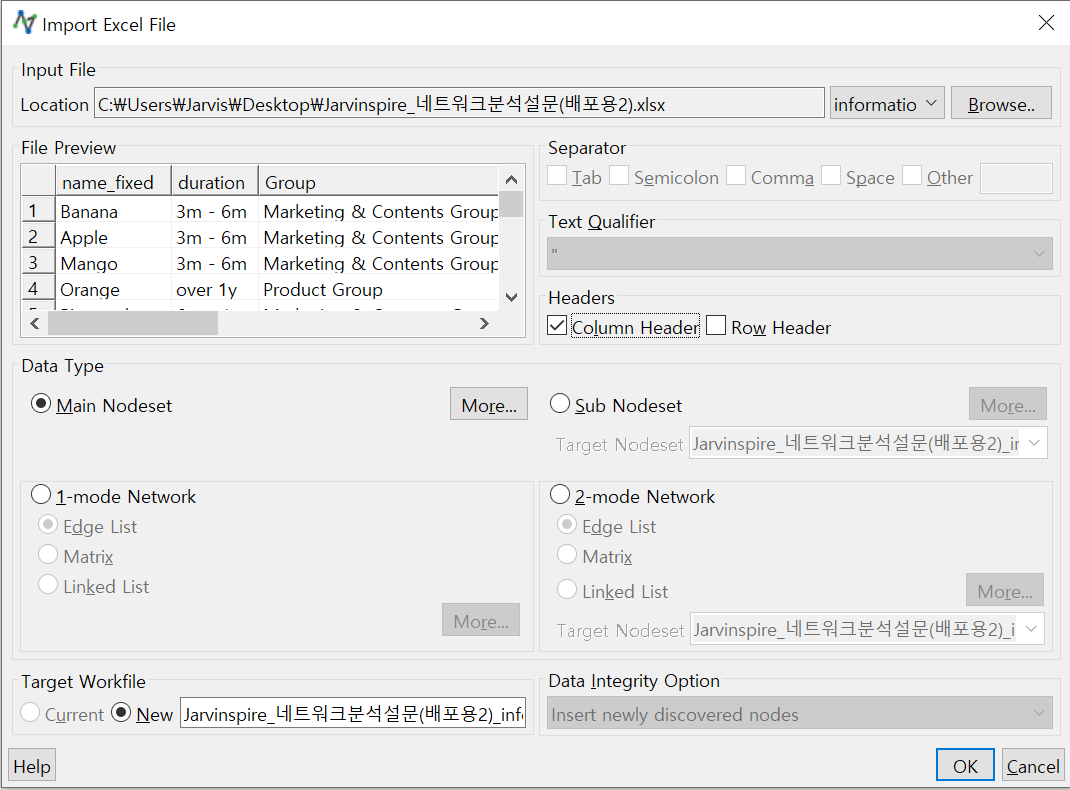Select Matrix under 1-mode Network
Screen dimensions: 1070x790
tap(48, 555)
